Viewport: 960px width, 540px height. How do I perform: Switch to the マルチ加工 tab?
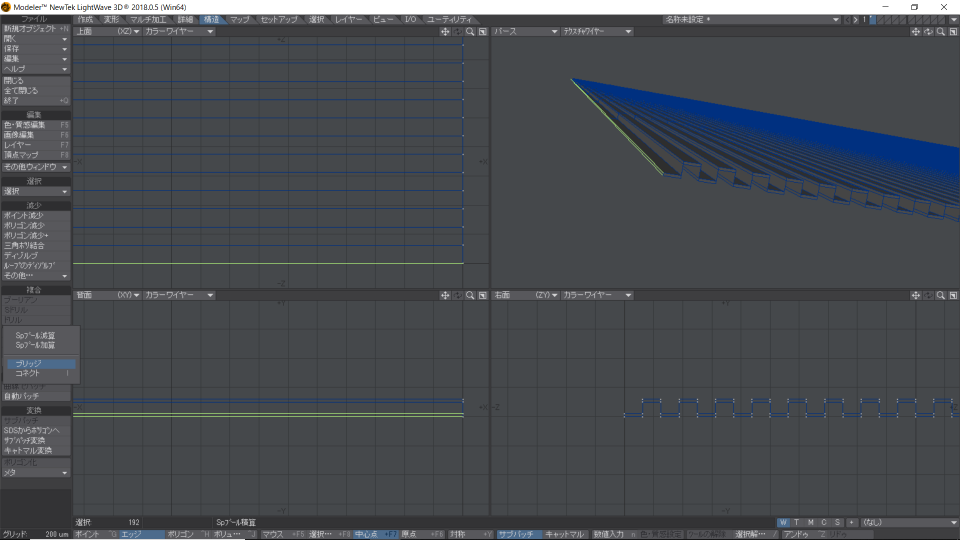(x=148, y=19)
